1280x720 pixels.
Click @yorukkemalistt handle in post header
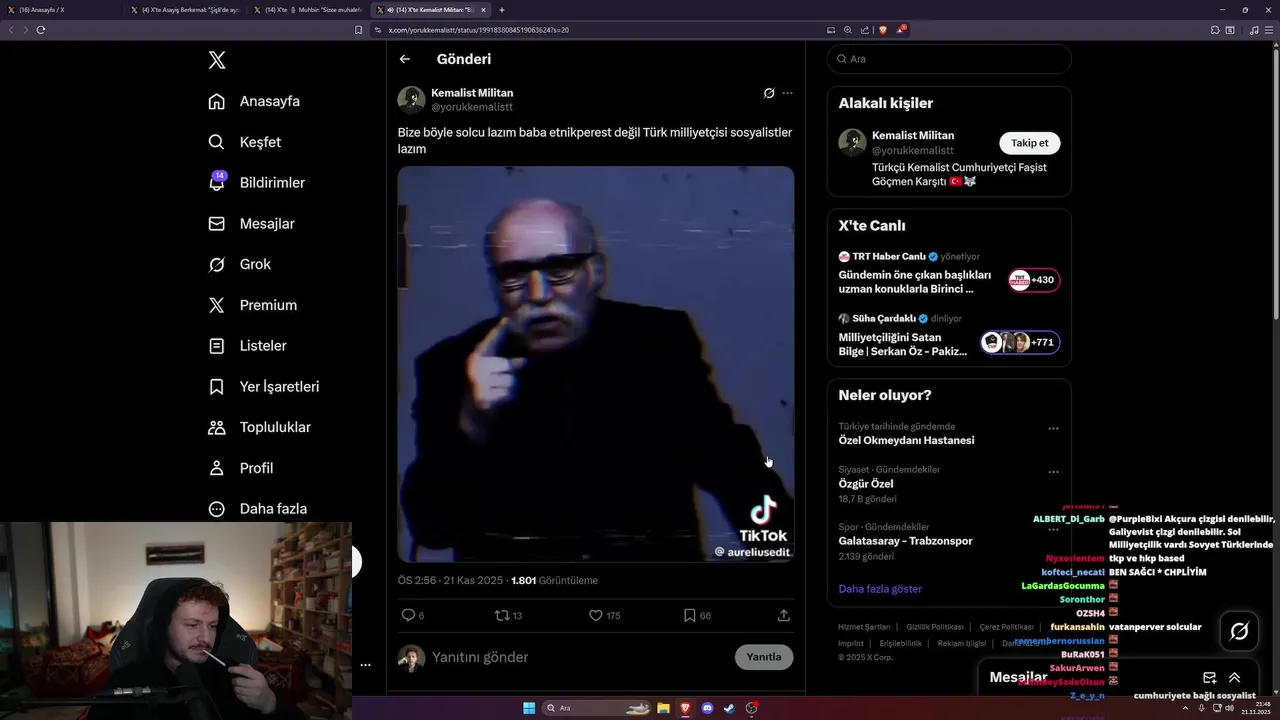click(x=471, y=107)
